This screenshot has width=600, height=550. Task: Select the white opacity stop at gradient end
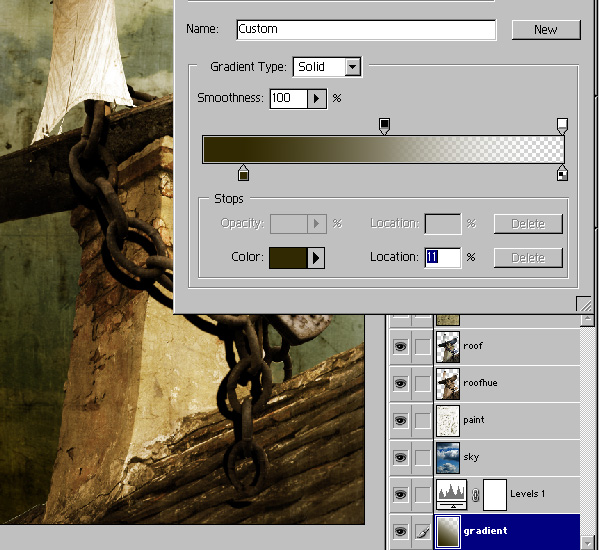[x=562, y=126]
